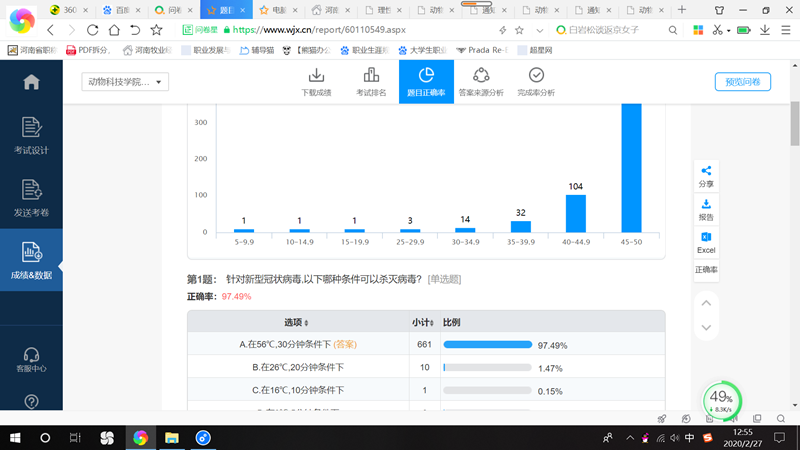
Task: Open File Explorer from the taskbar
Action: point(171,438)
